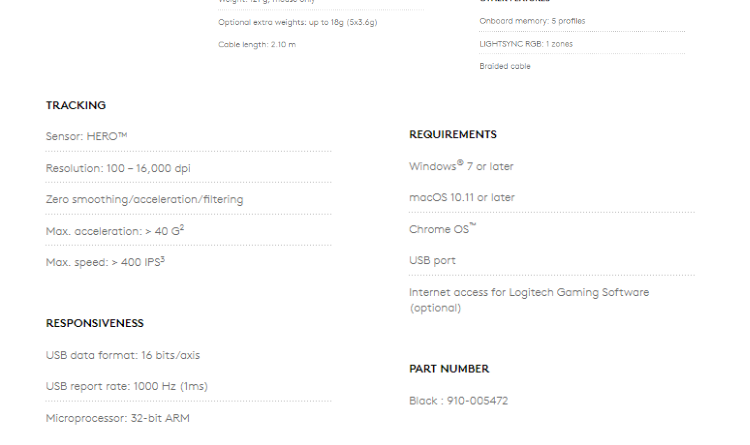750x445 pixels.
Task: Click Zero smoothing/acceleration/filtering text
Action: (x=144, y=200)
